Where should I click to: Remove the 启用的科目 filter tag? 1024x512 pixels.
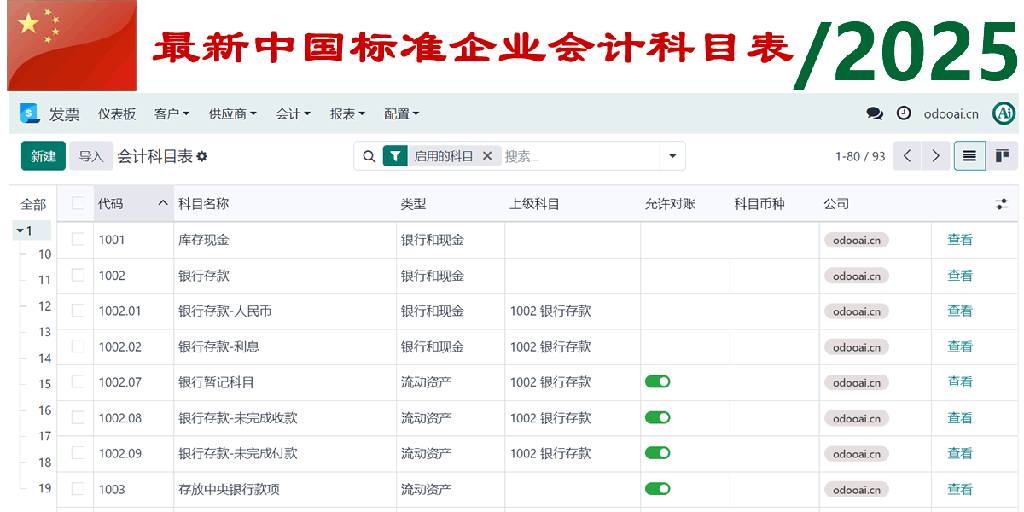tap(487, 156)
